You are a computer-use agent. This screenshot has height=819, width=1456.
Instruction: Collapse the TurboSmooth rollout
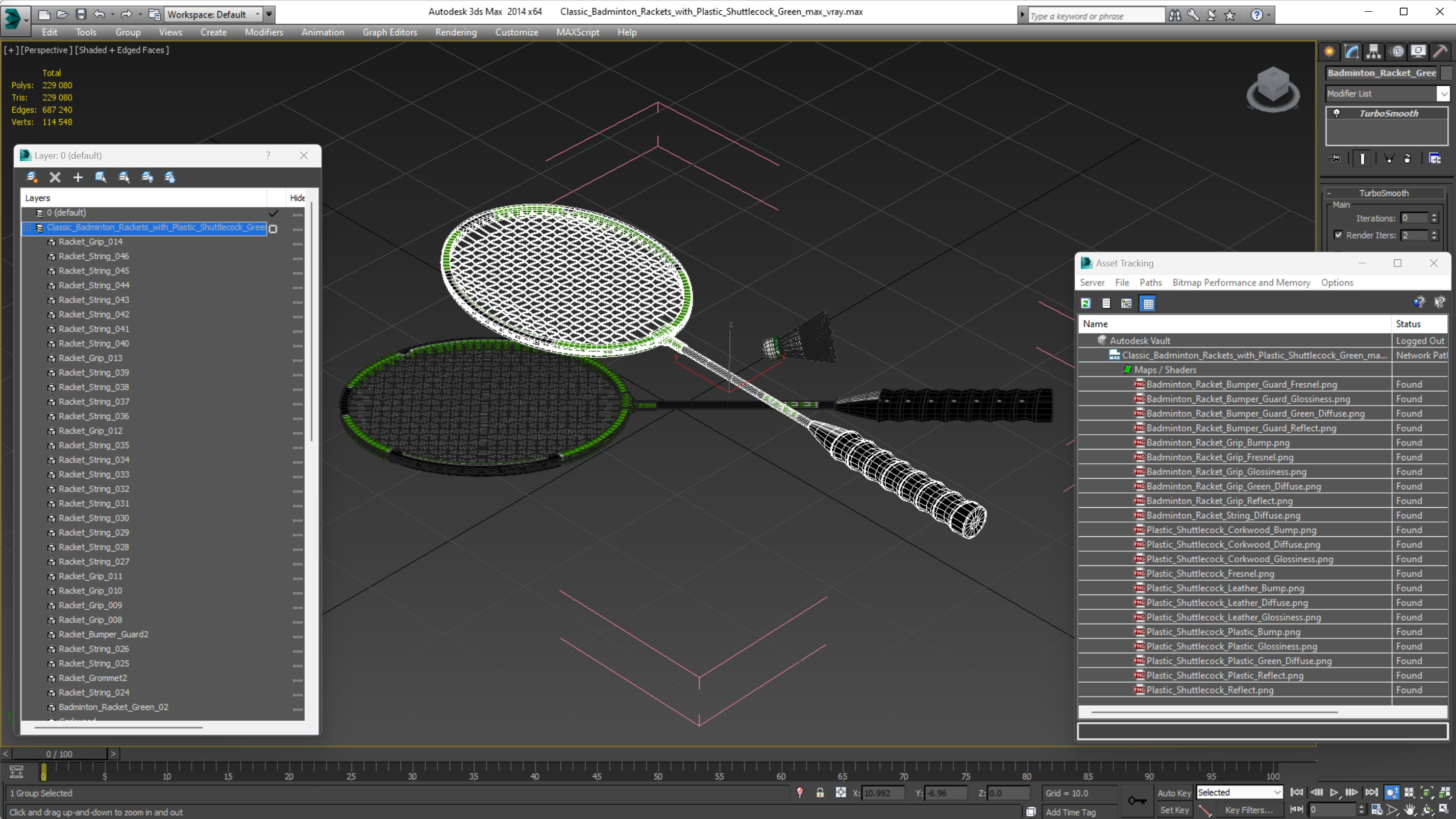[x=1383, y=193]
